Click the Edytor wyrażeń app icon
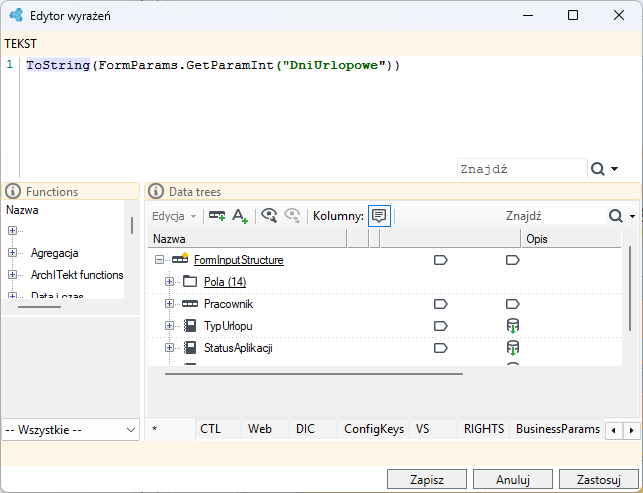Viewport: 643px width, 493px height. coord(16,15)
